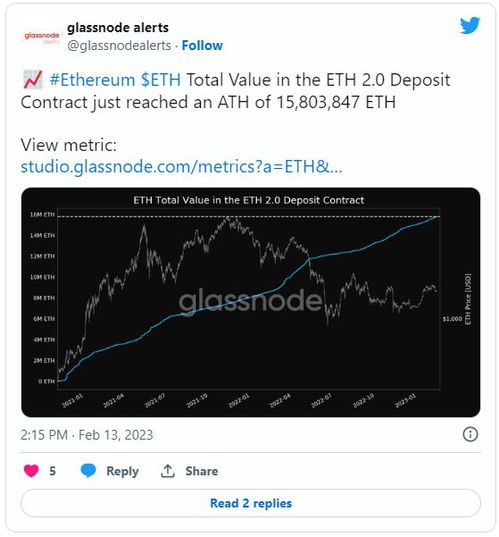499x537 pixels.
Task: Click the share upload arrow icon
Action: 168,471
